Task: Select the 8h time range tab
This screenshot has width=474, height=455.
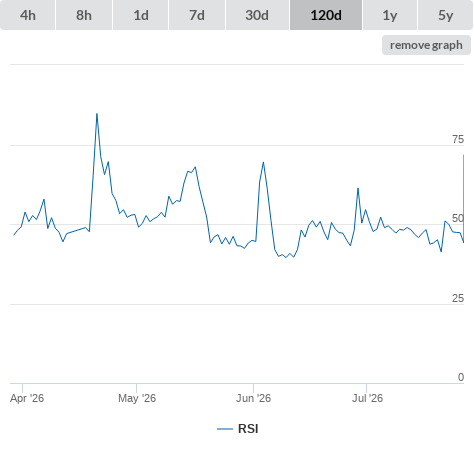Action: point(84,15)
